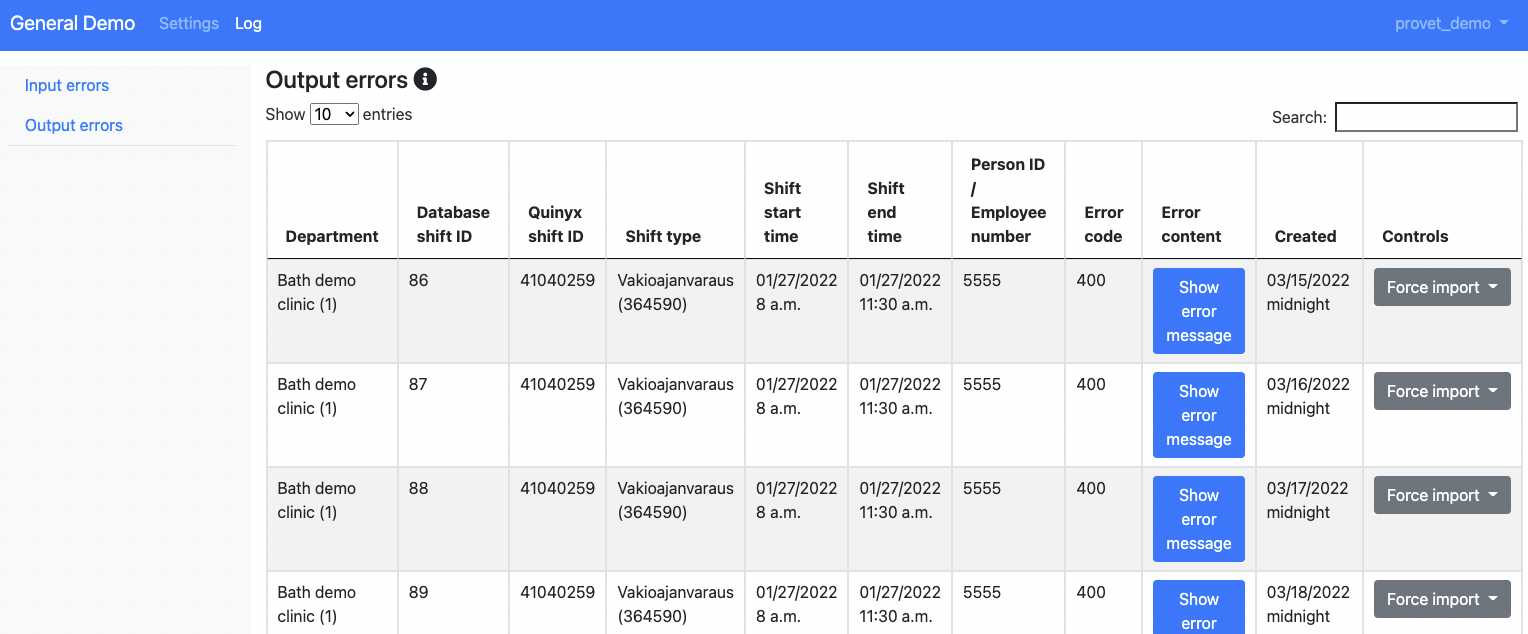Open Force import dropdown for shift 87
Screen dimensions: 1528x634
pos(1442,391)
